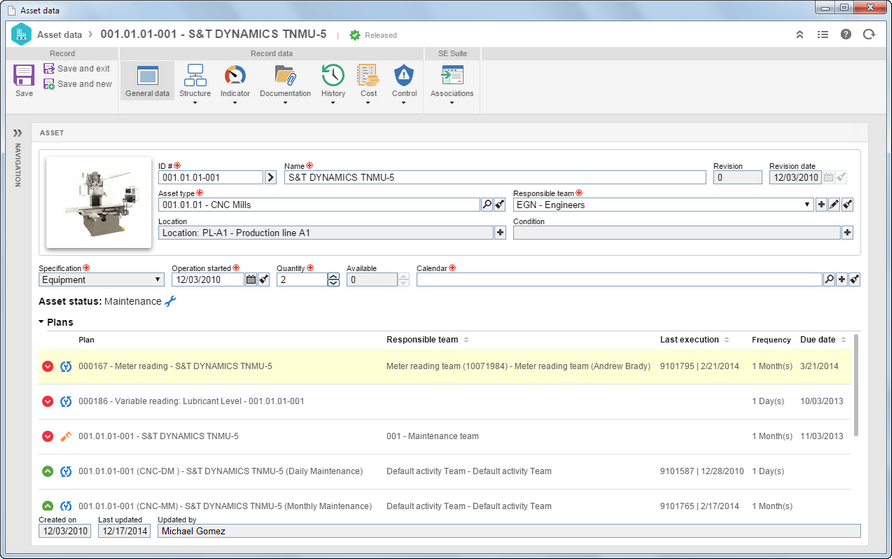Click the Plans list vertical scrollbar
Image resolution: width=892 pixels, height=559 pixels.
tap(856, 385)
